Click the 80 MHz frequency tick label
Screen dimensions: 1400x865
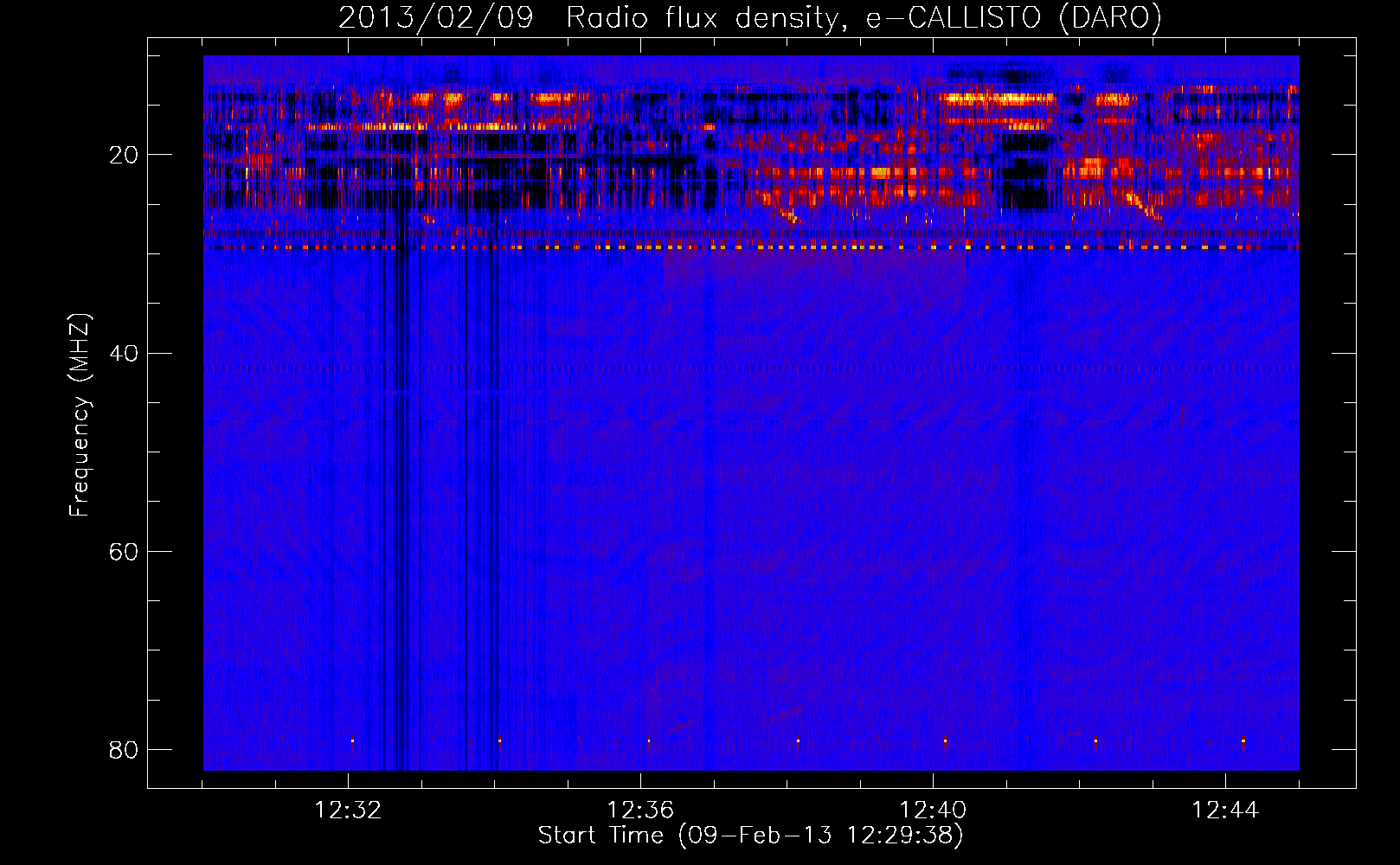click(x=124, y=749)
